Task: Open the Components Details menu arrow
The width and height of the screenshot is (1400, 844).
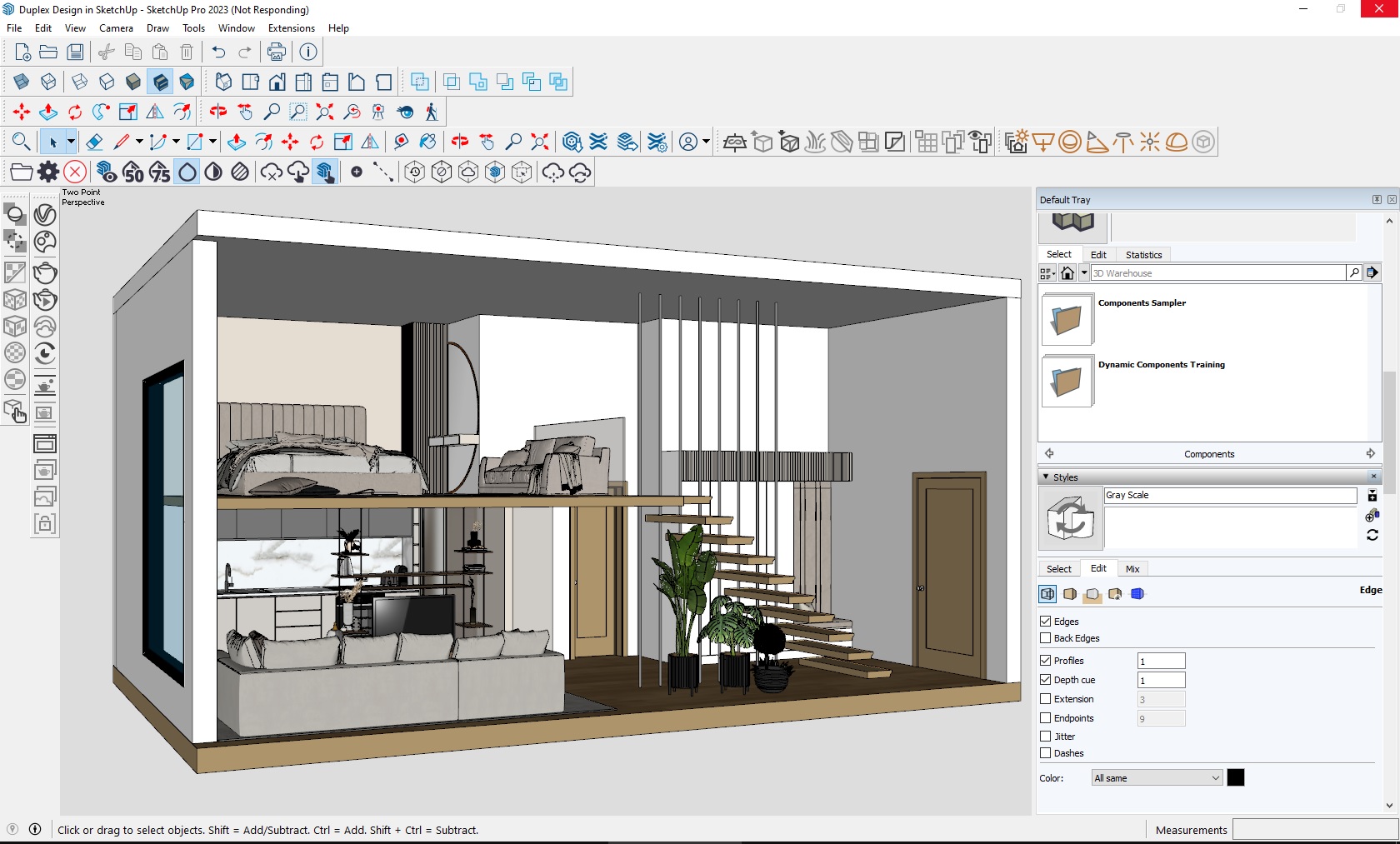Action: tap(1372, 272)
